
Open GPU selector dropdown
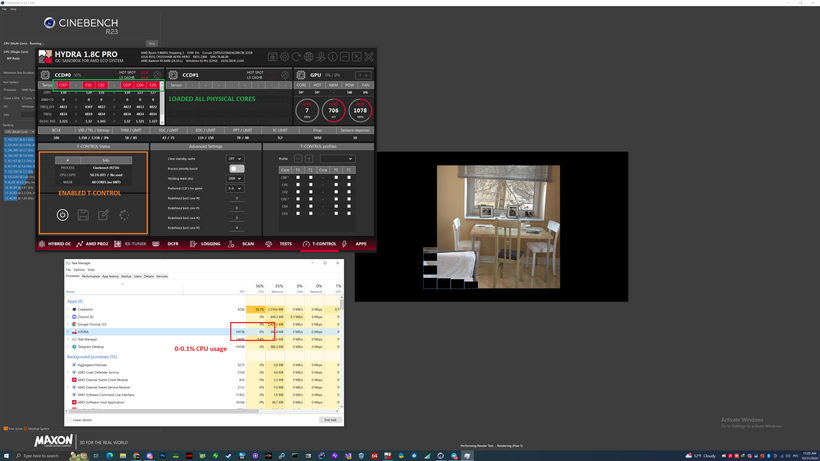[362, 75]
